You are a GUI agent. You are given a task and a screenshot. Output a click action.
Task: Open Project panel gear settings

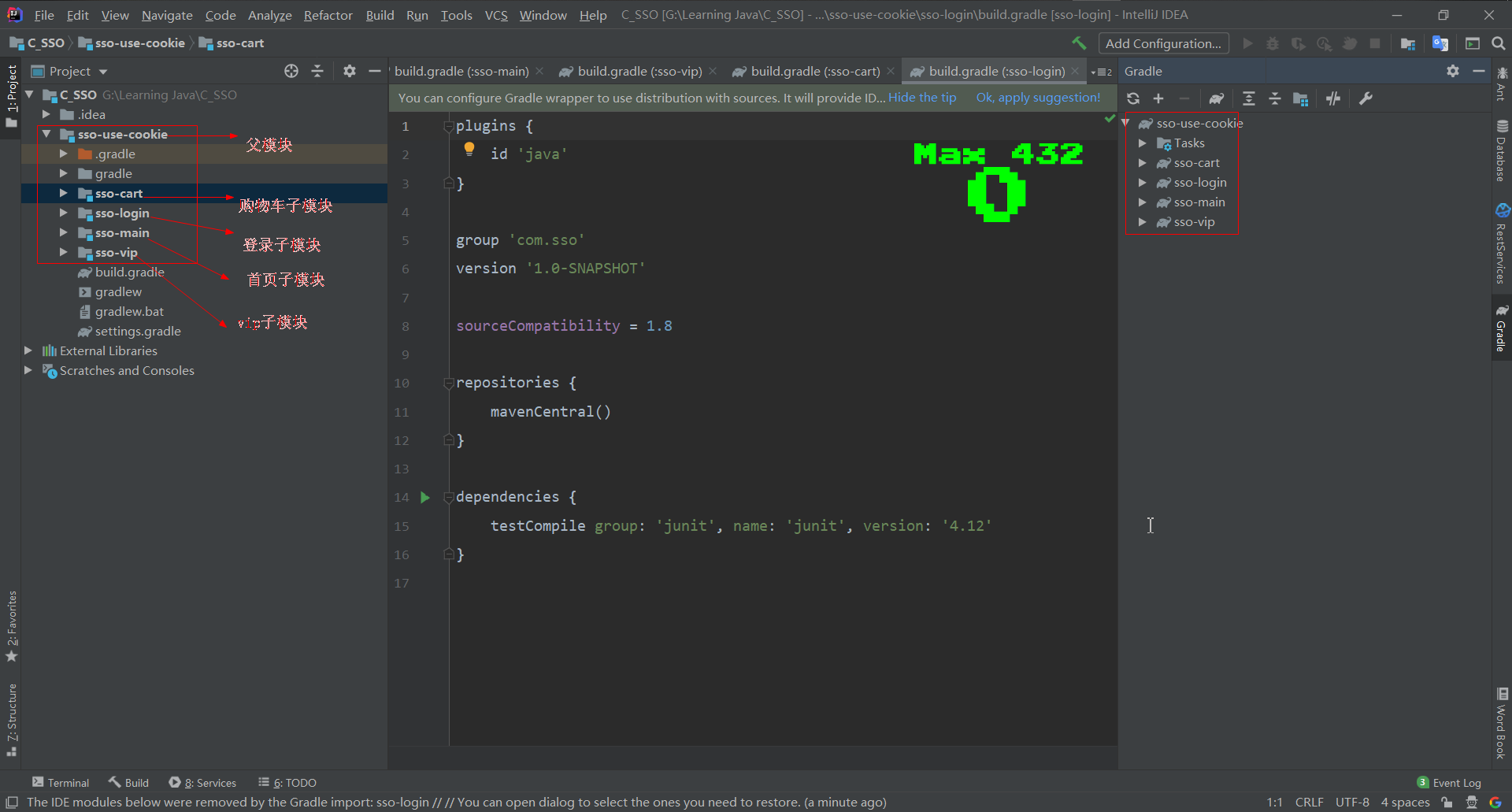pos(350,71)
